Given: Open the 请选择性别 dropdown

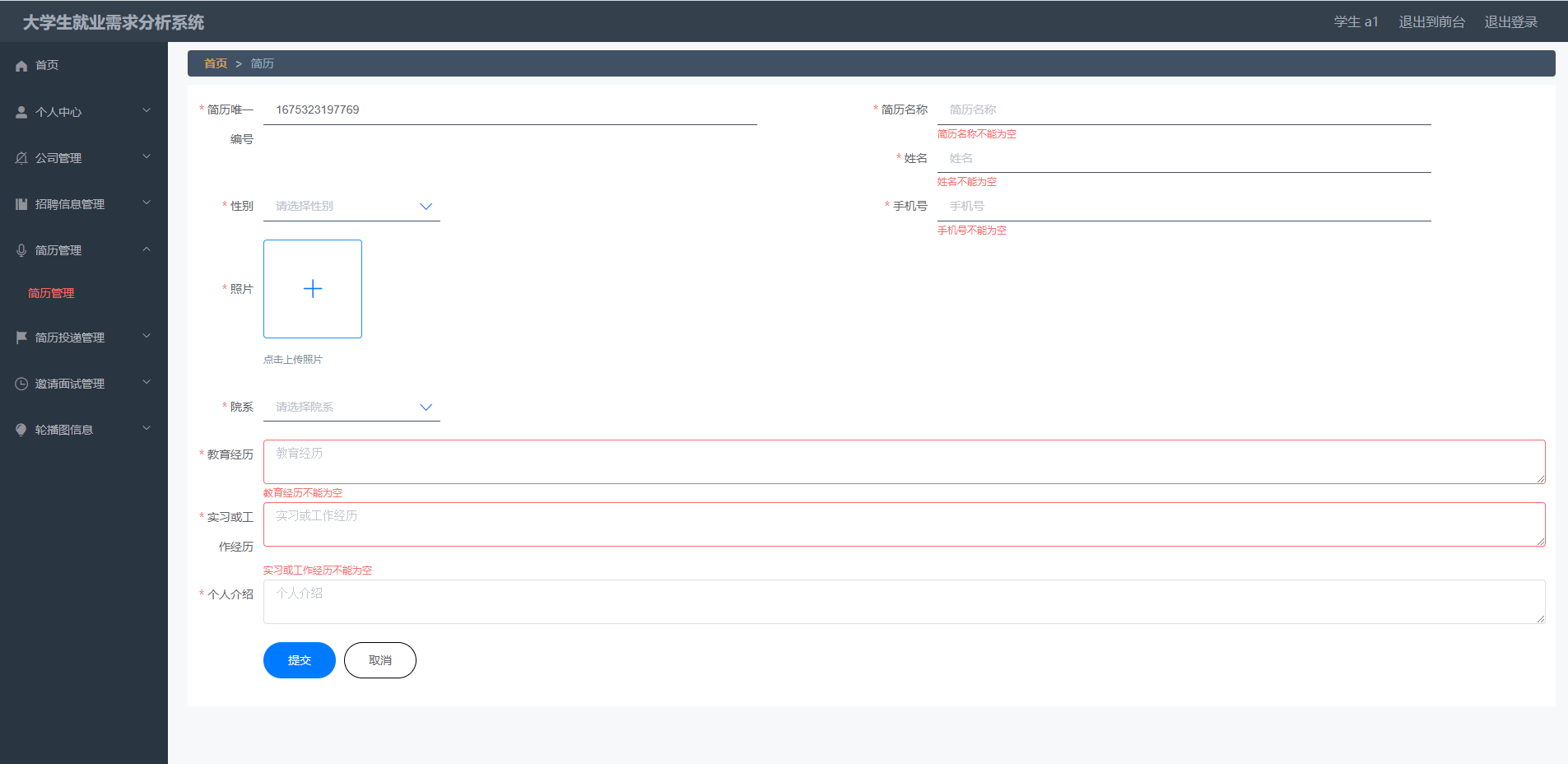Looking at the screenshot, I should click(351, 206).
